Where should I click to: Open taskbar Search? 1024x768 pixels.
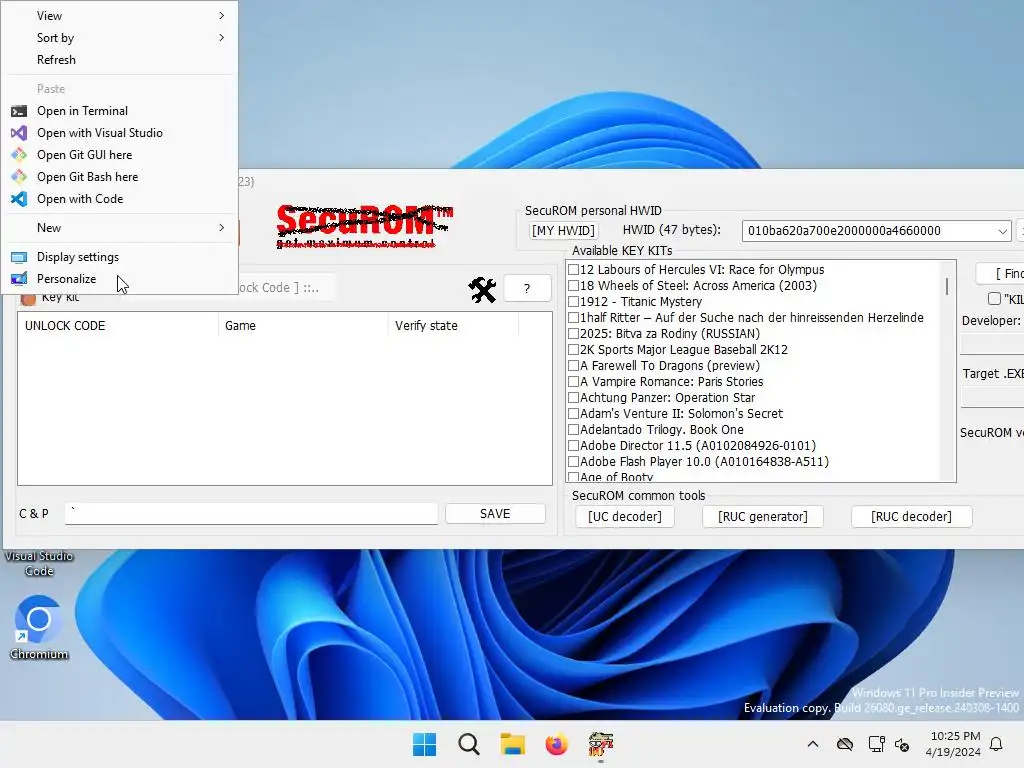click(x=469, y=744)
